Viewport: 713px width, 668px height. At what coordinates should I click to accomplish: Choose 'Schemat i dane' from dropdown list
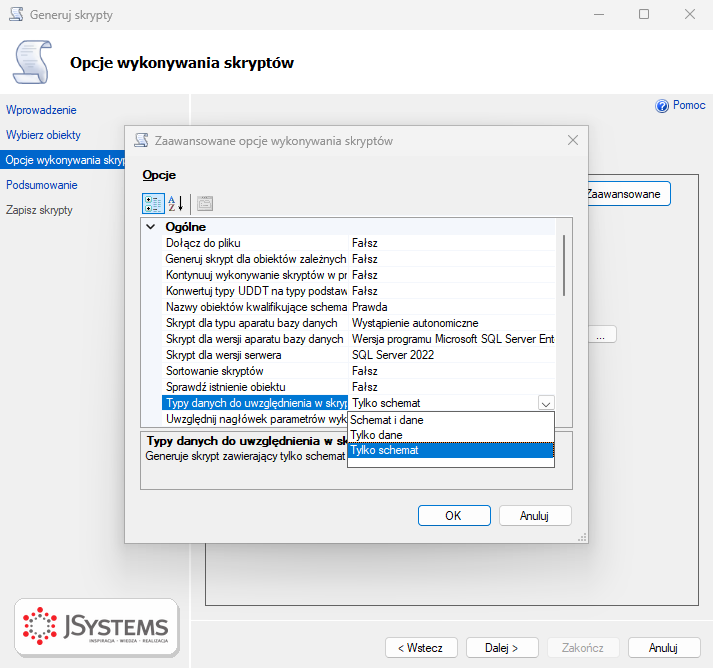click(x=451, y=420)
